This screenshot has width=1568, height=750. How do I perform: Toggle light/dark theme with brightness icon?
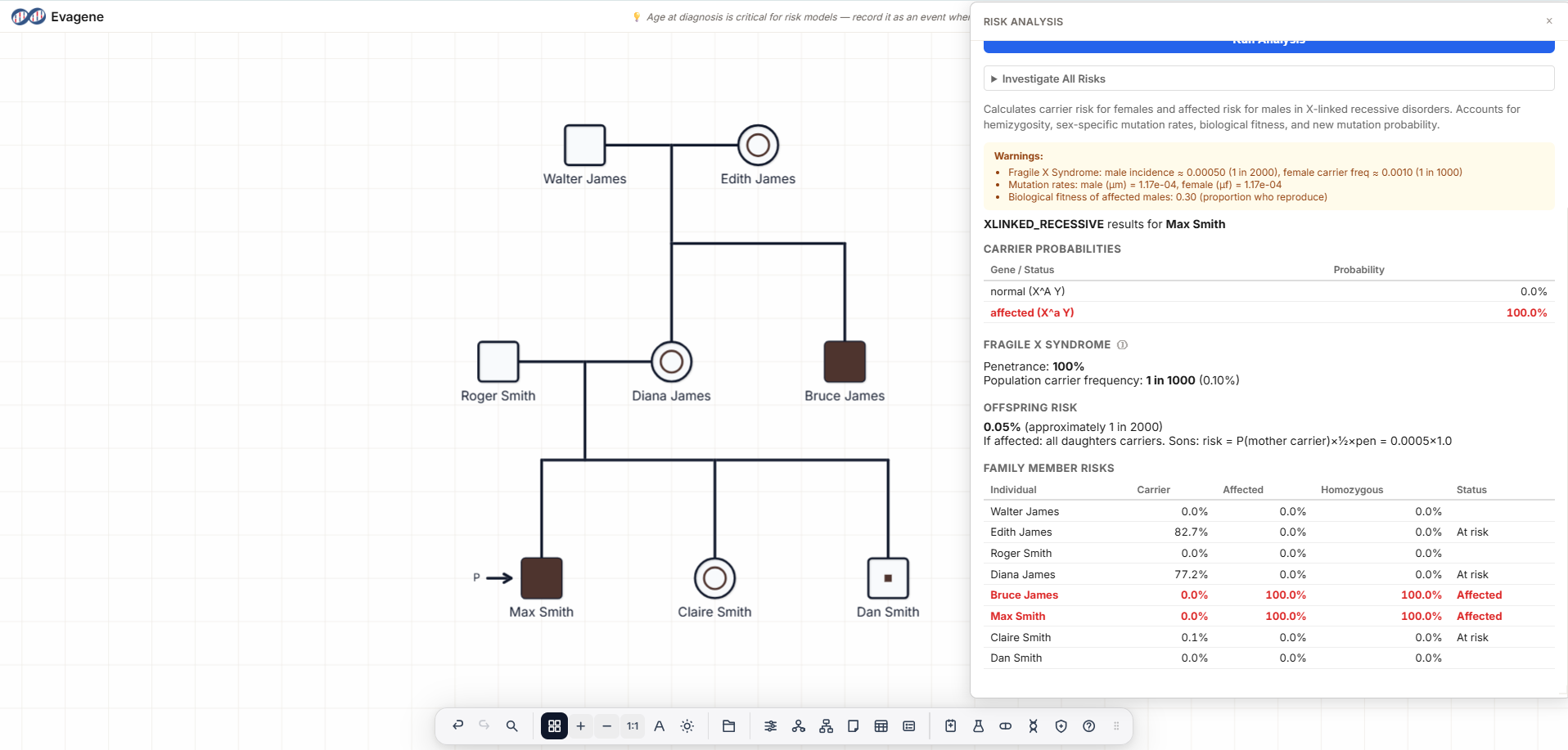[687, 725]
